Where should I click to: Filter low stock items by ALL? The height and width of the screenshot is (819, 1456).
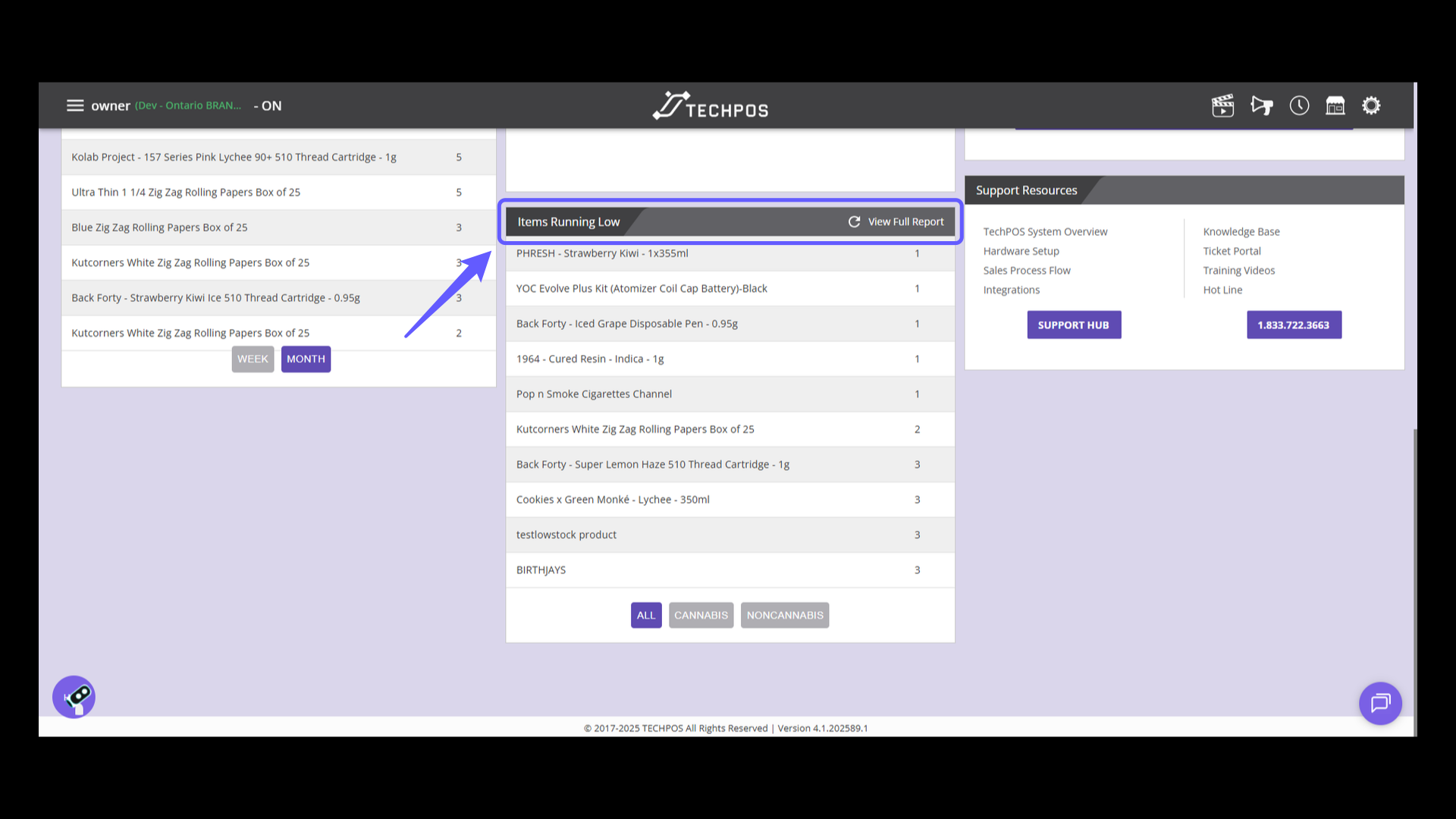coord(646,615)
